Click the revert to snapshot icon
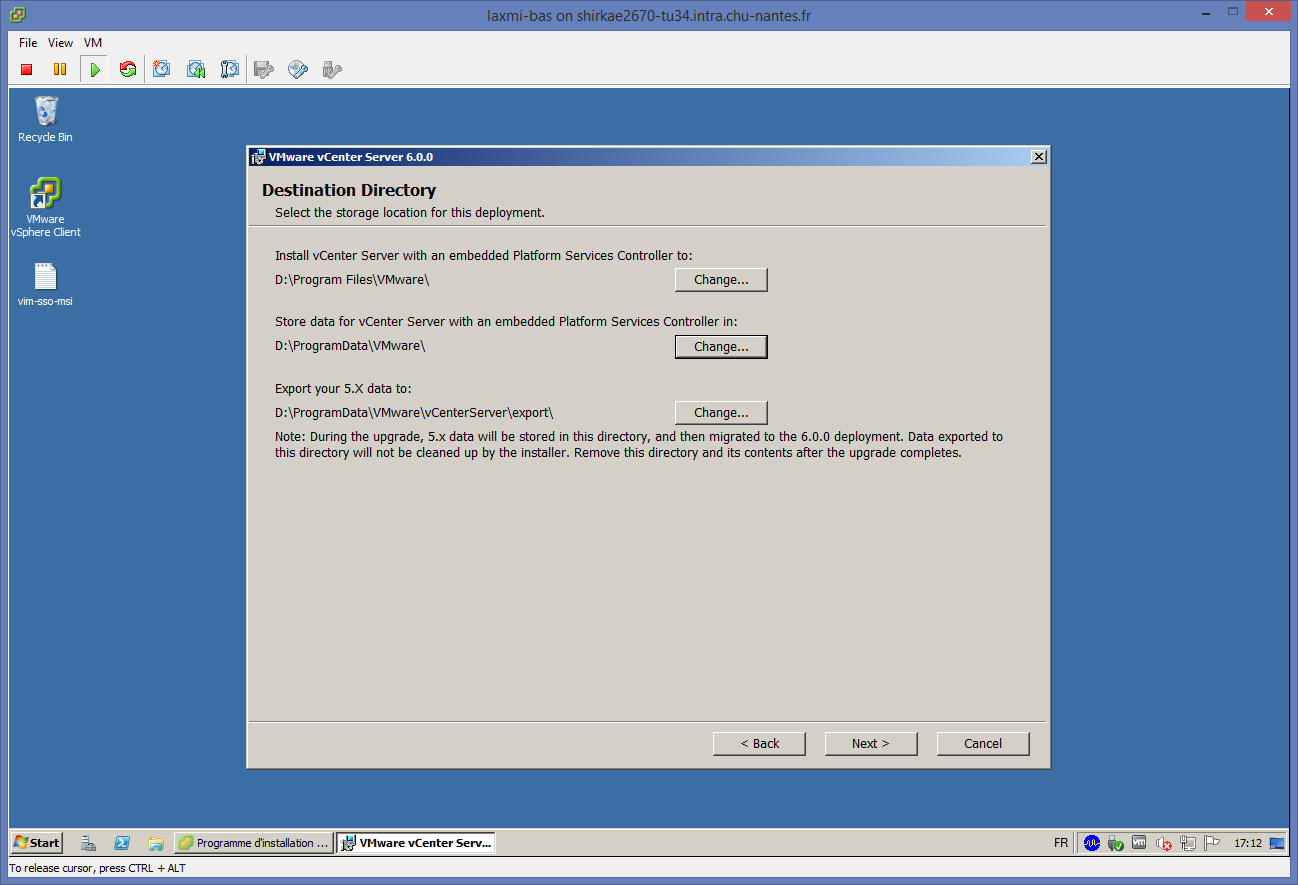 (196, 69)
